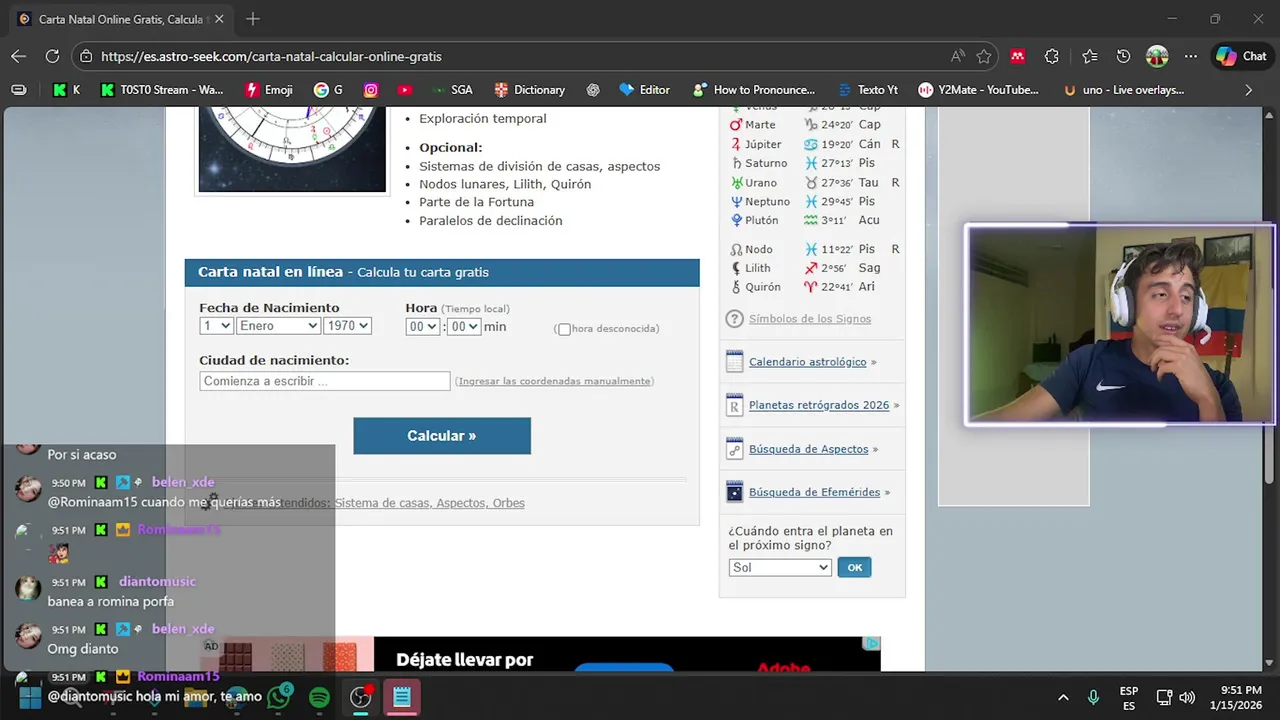Switch to the Carta Natal Online tab

coord(119,19)
